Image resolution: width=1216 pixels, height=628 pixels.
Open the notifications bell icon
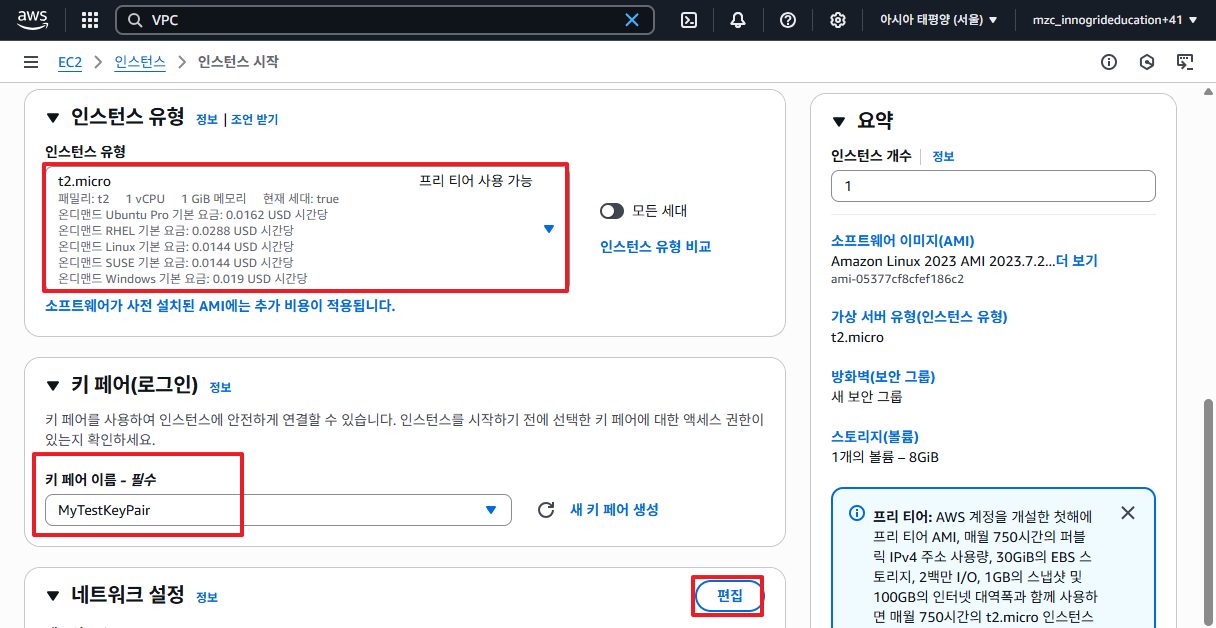coord(738,20)
